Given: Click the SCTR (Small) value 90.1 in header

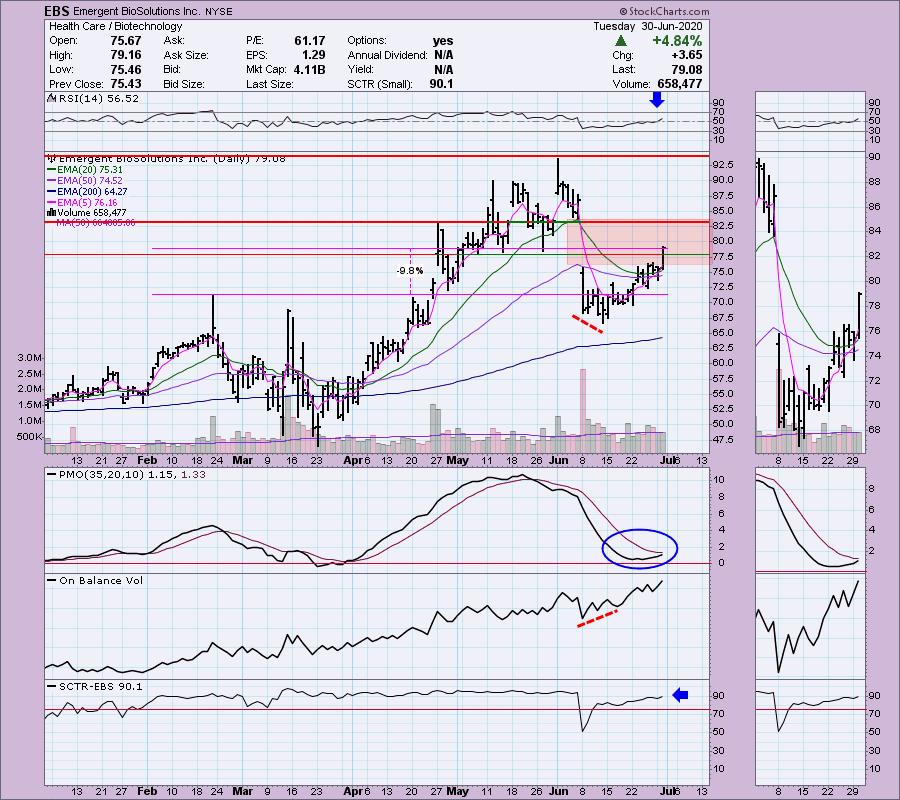Looking at the screenshot, I should click(441, 84).
